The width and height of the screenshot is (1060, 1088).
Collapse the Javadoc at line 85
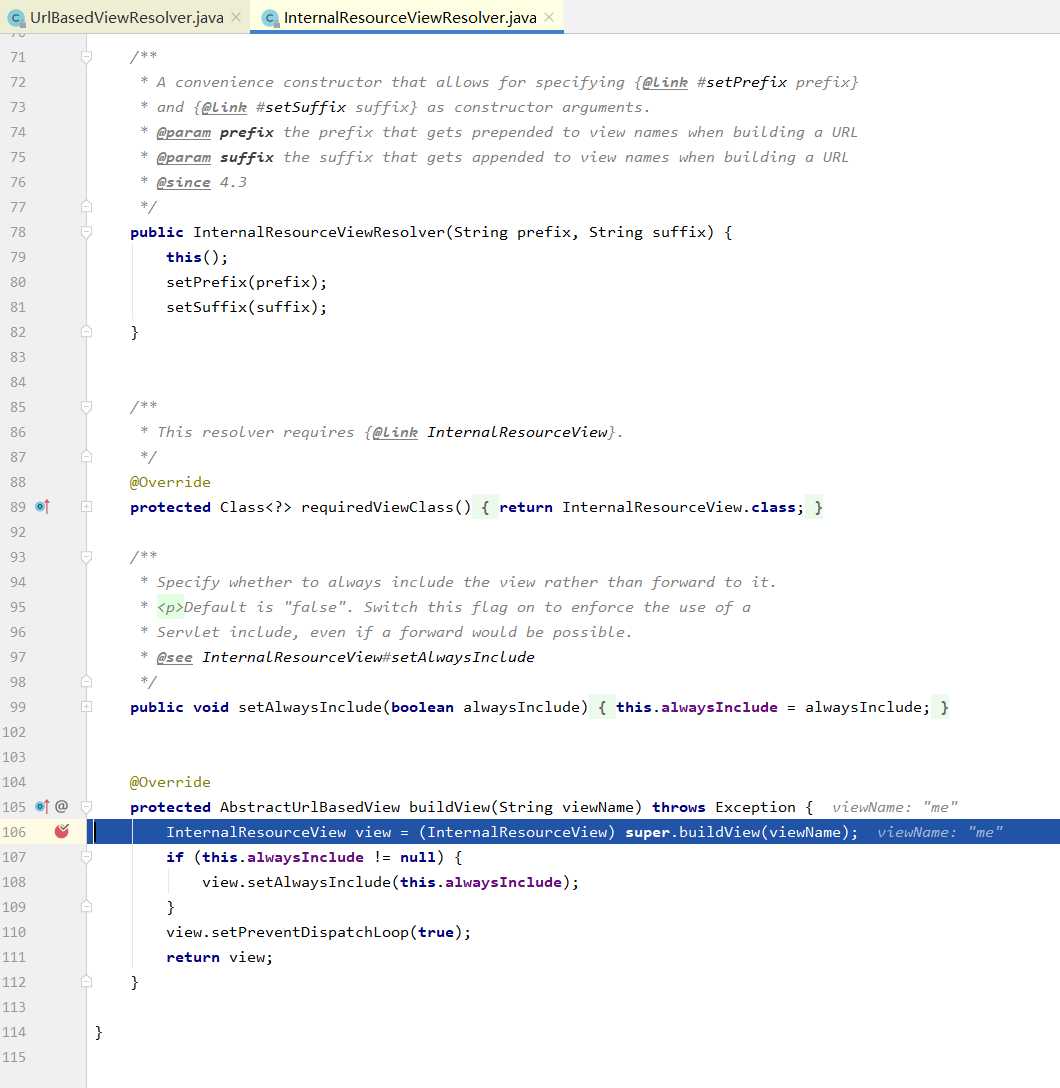coord(86,407)
